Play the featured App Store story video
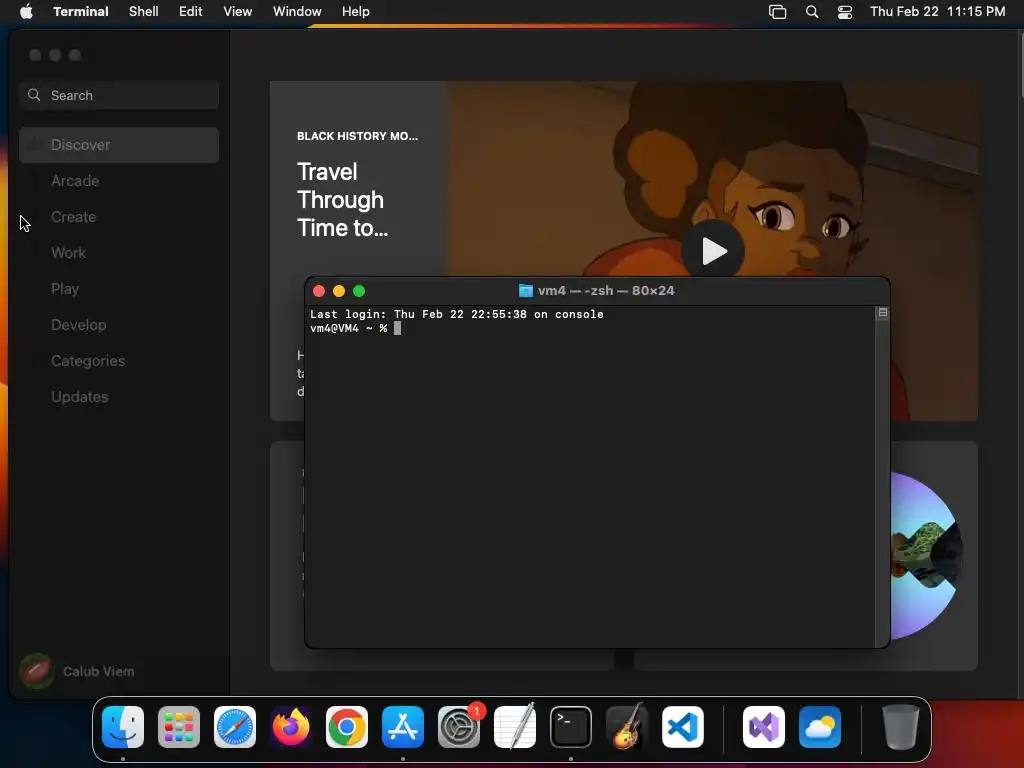The image size is (1024, 768). (713, 251)
